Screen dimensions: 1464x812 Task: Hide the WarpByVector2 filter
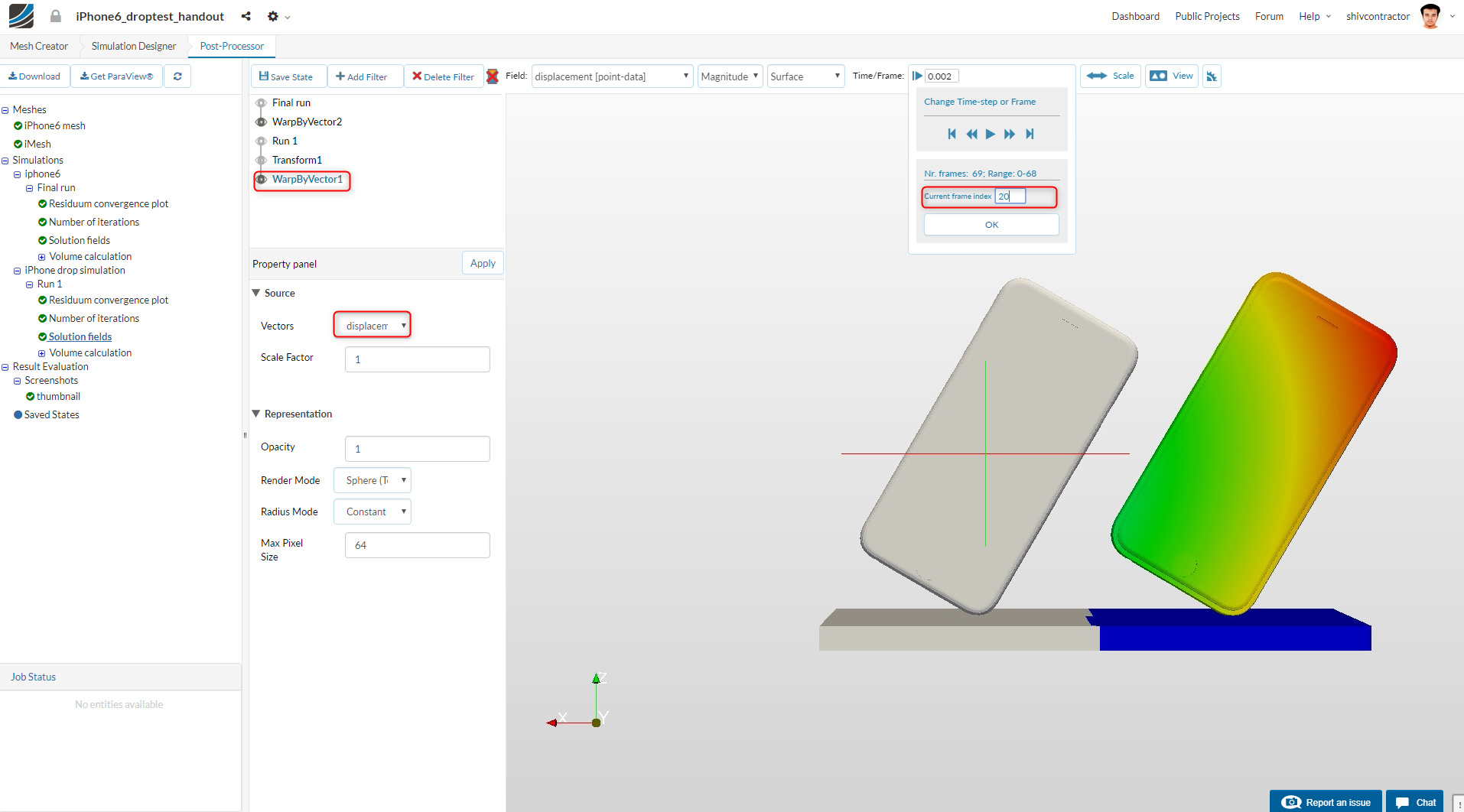point(260,122)
